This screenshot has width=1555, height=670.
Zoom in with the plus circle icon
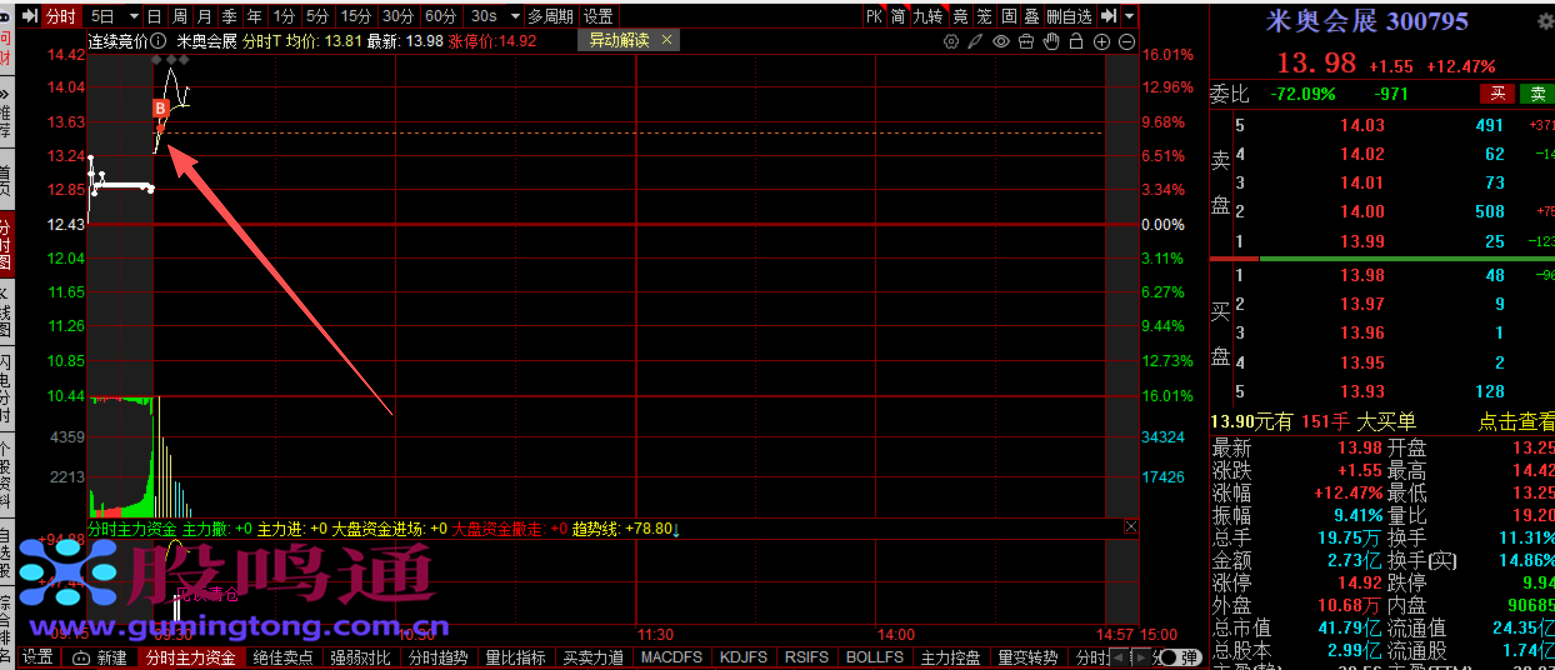click(x=1102, y=41)
